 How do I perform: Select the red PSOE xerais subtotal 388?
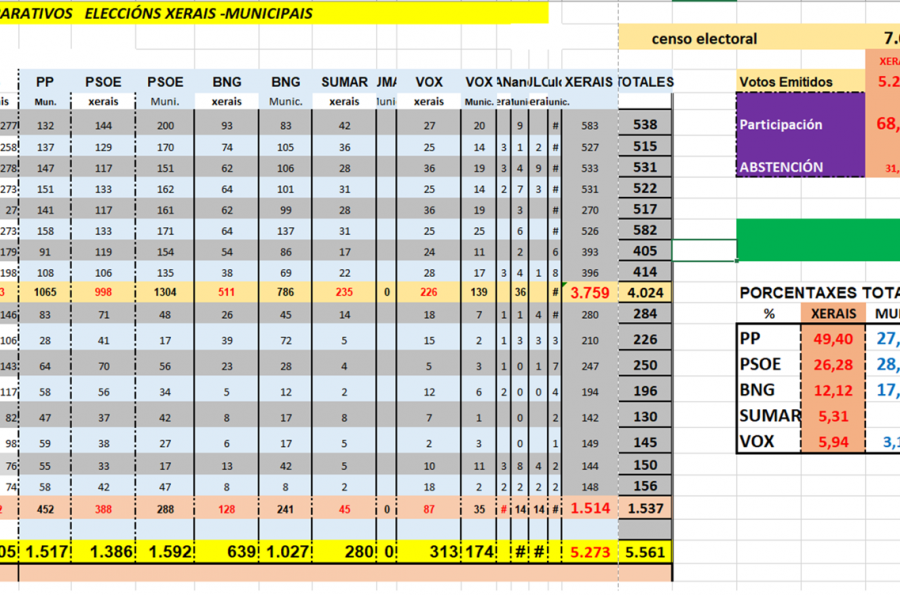[x=103, y=509]
